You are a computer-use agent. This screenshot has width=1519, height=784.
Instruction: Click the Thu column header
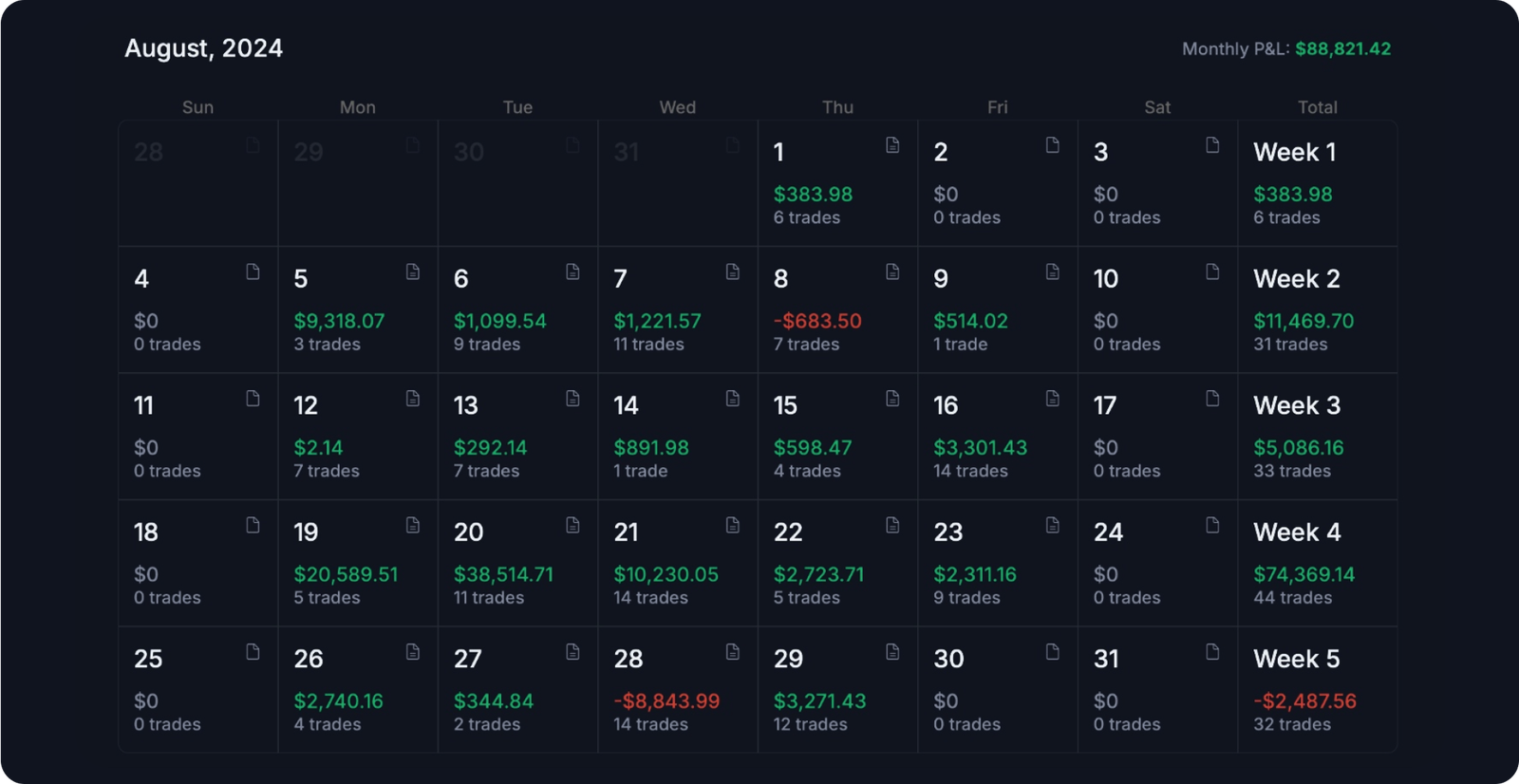pyautogui.click(x=837, y=107)
